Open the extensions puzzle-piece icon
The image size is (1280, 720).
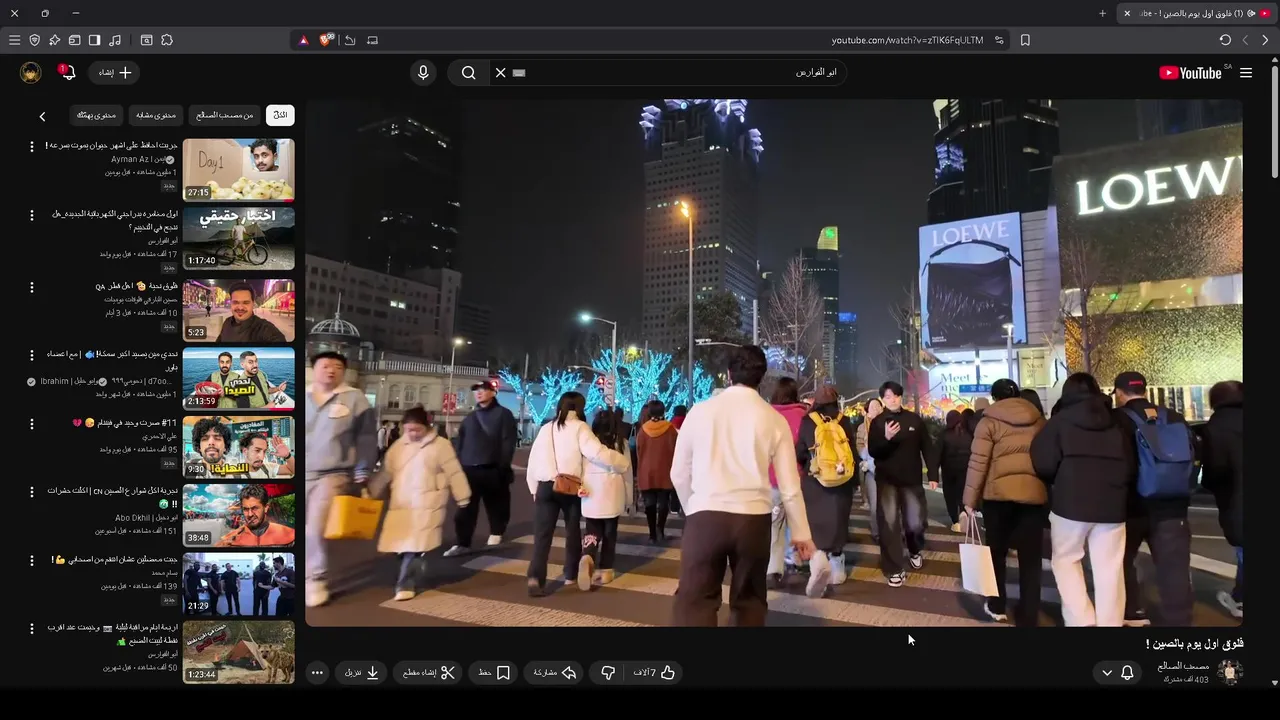pyautogui.click(x=167, y=40)
